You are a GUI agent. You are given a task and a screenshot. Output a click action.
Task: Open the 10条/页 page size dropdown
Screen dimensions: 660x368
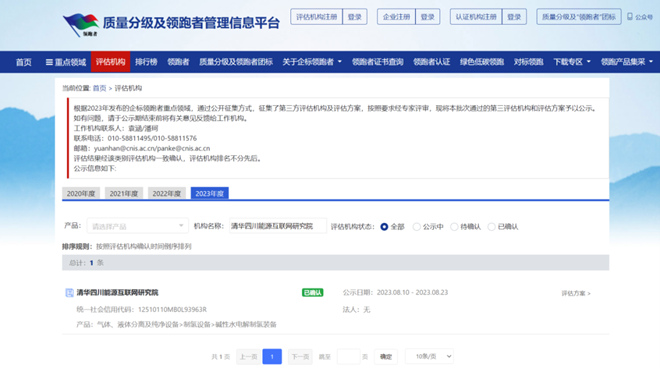coord(429,356)
